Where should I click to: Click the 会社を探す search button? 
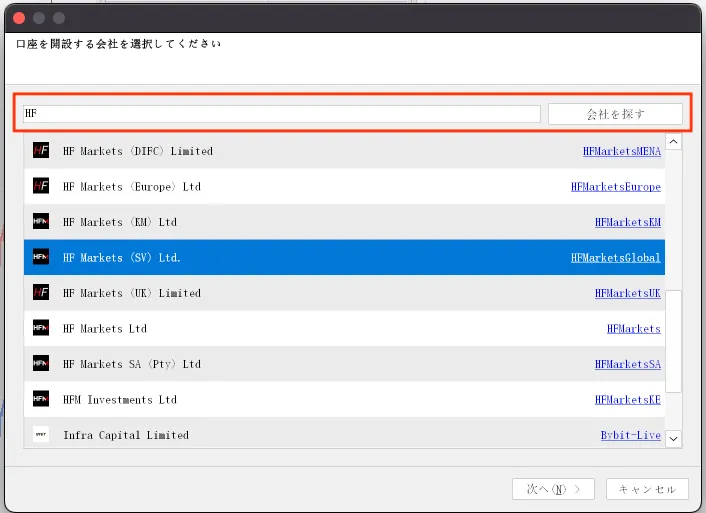click(615, 114)
